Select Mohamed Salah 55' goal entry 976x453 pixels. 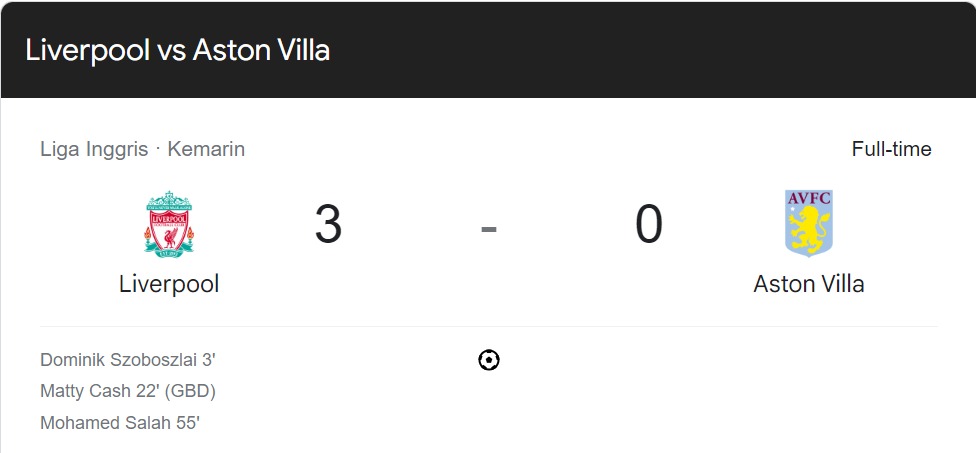click(120, 423)
